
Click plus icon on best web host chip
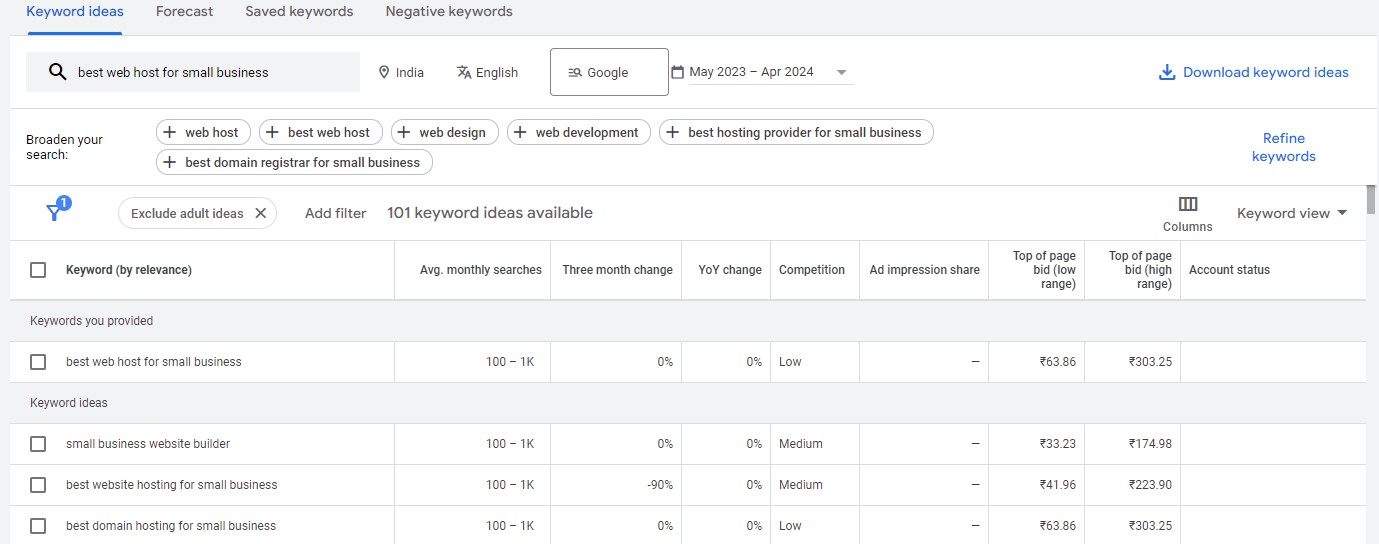click(273, 132)
